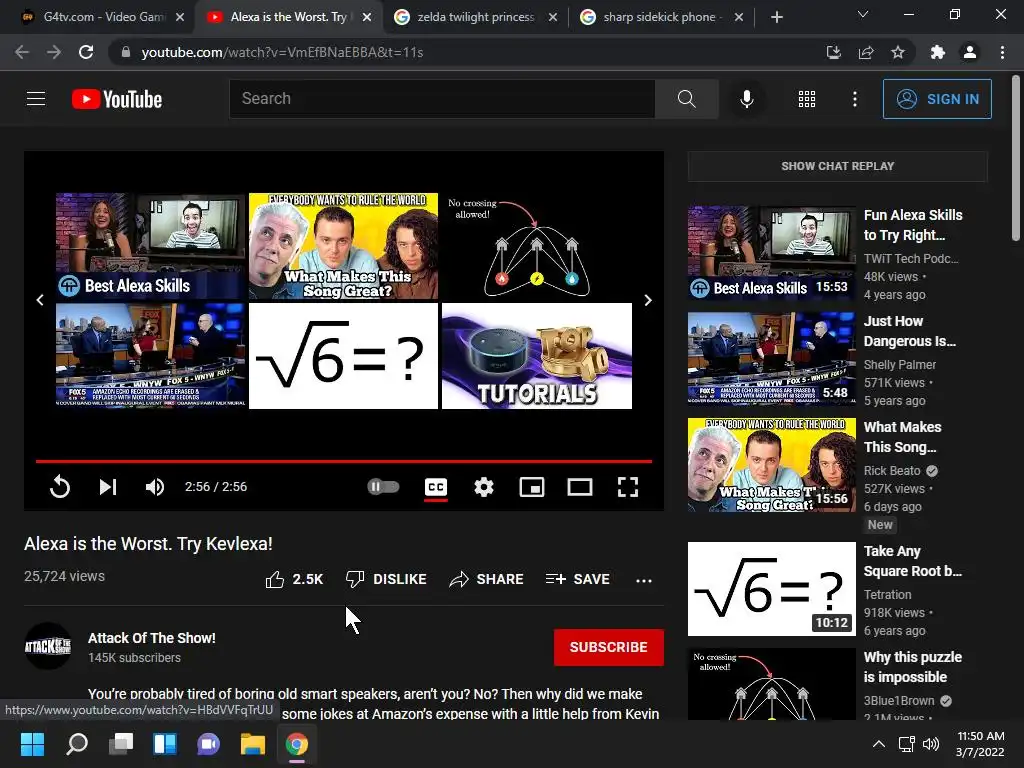
Task: Open Chrome tab search chevron
Action: 863,14
